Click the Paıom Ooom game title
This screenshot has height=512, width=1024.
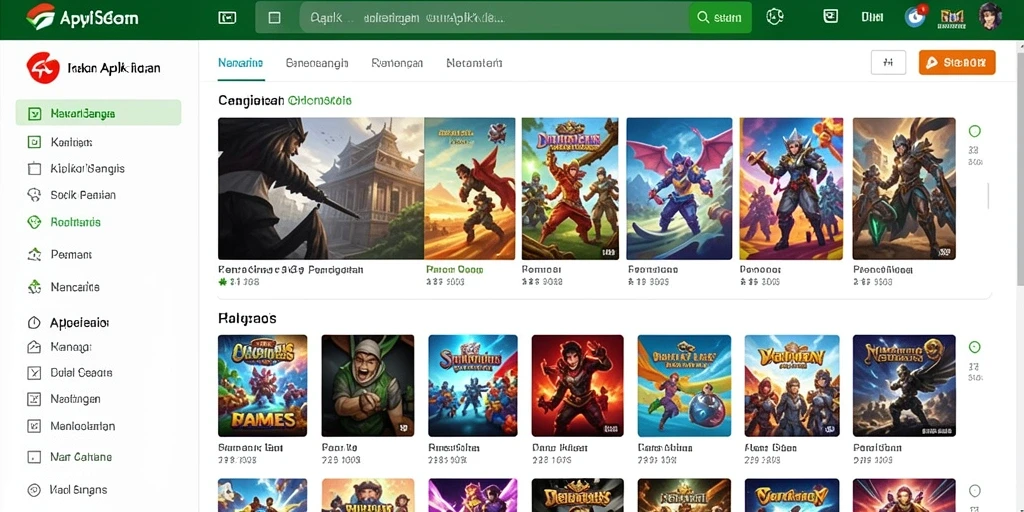tap(454, 269)
